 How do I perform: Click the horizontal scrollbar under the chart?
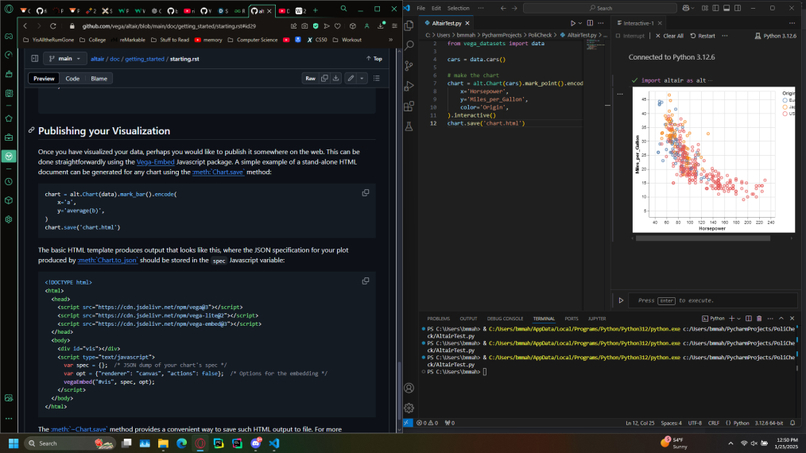[x=703, y=238]
